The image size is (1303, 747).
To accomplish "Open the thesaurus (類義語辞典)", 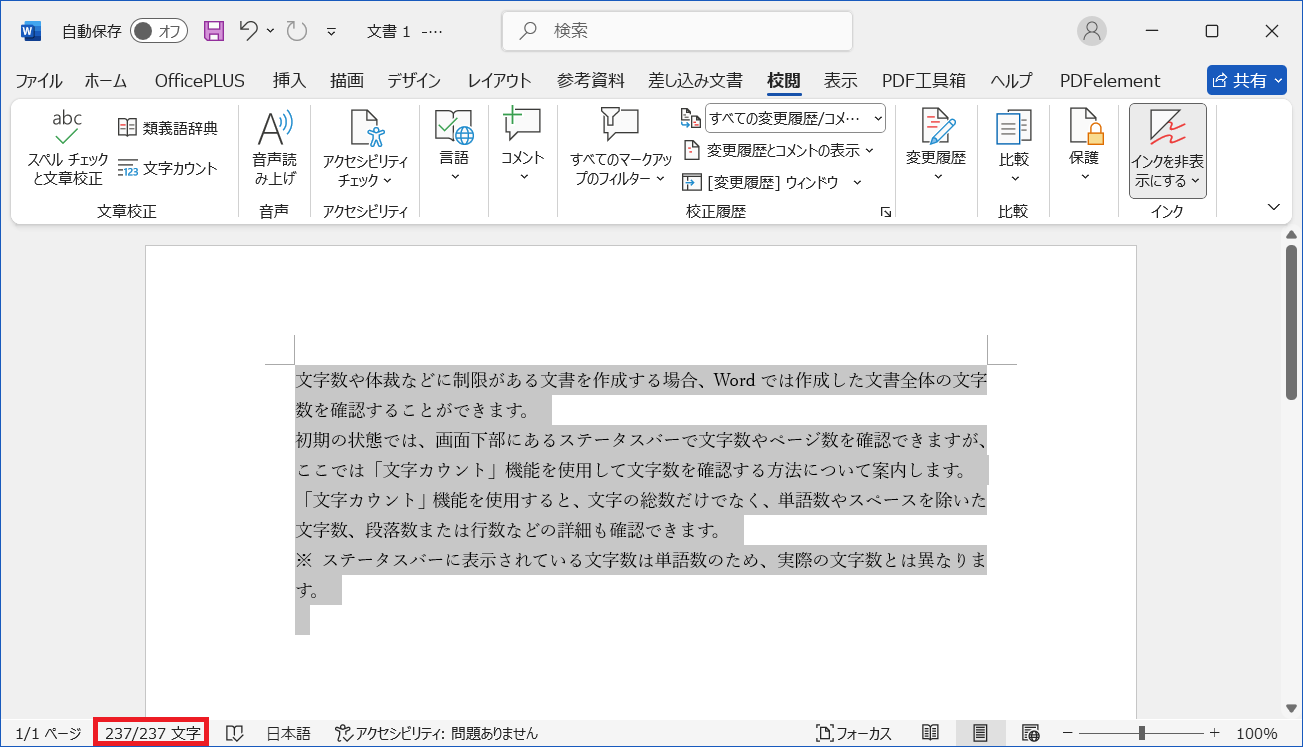I will (x=167, y=127).
